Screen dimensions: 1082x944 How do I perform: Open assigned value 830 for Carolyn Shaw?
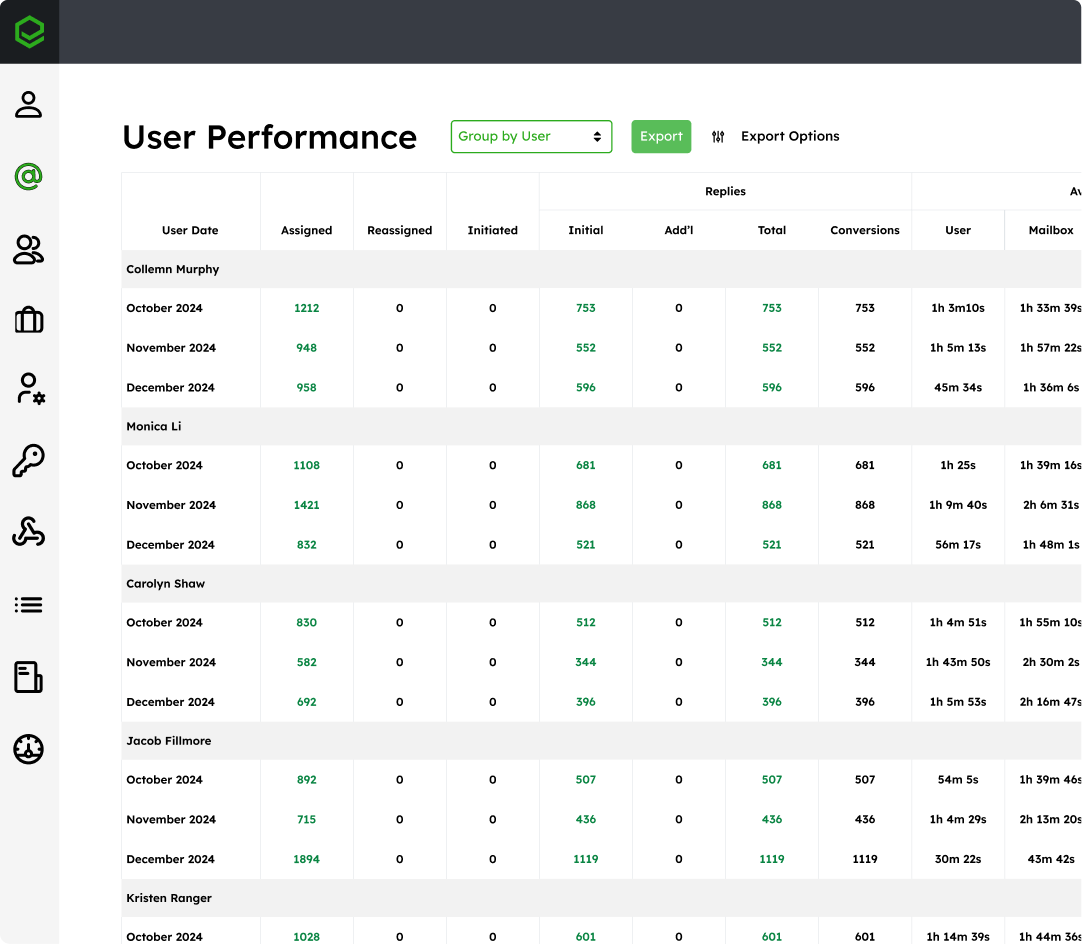[306, 623]
